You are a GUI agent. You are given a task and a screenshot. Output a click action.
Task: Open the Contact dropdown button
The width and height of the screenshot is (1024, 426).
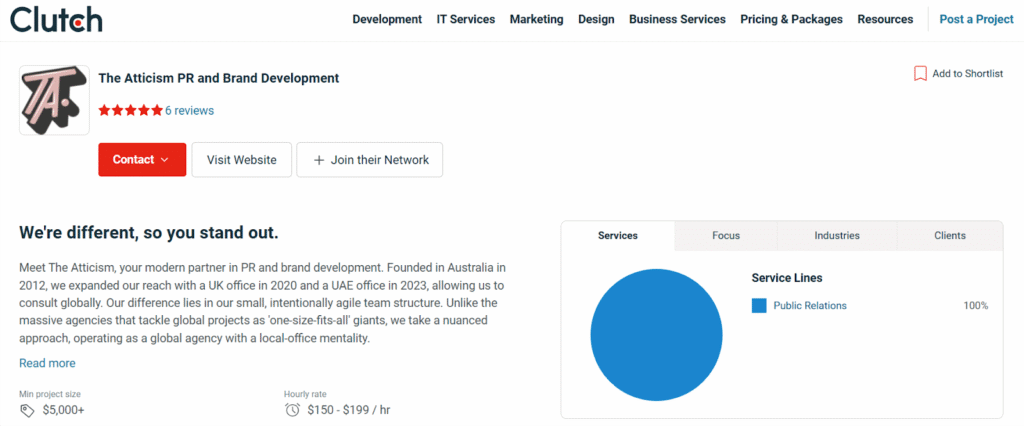(x=141, y=160)
